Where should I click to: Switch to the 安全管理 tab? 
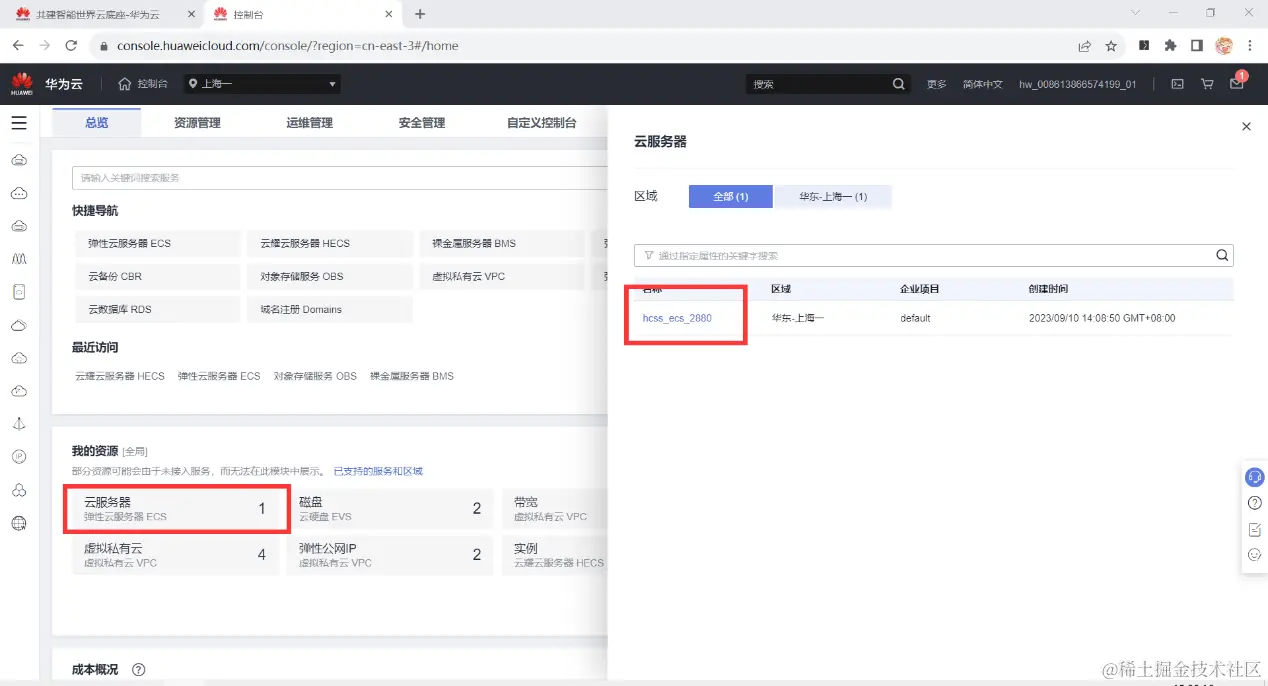pos(421,122)
